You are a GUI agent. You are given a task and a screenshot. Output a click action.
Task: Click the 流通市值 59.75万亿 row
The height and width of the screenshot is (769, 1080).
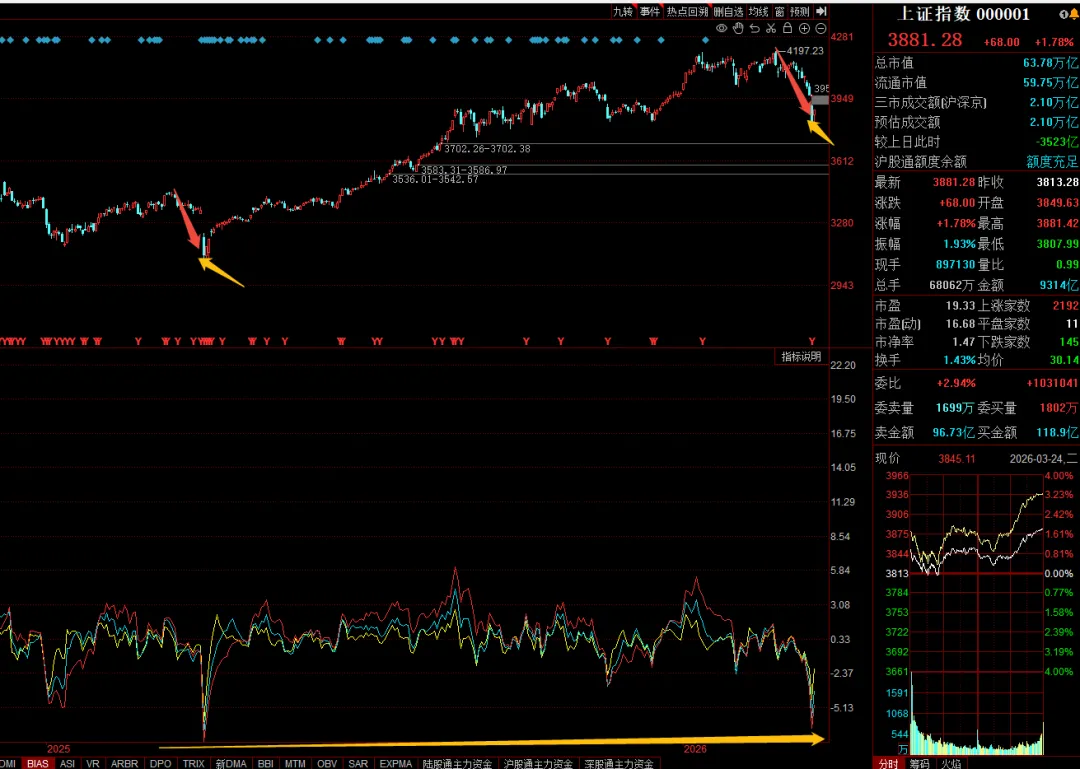coord(977,83)
